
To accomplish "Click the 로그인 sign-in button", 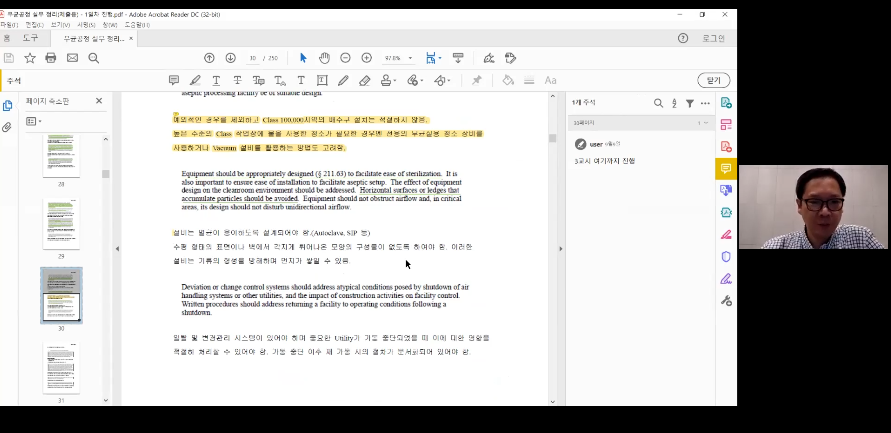I will 713,38.
